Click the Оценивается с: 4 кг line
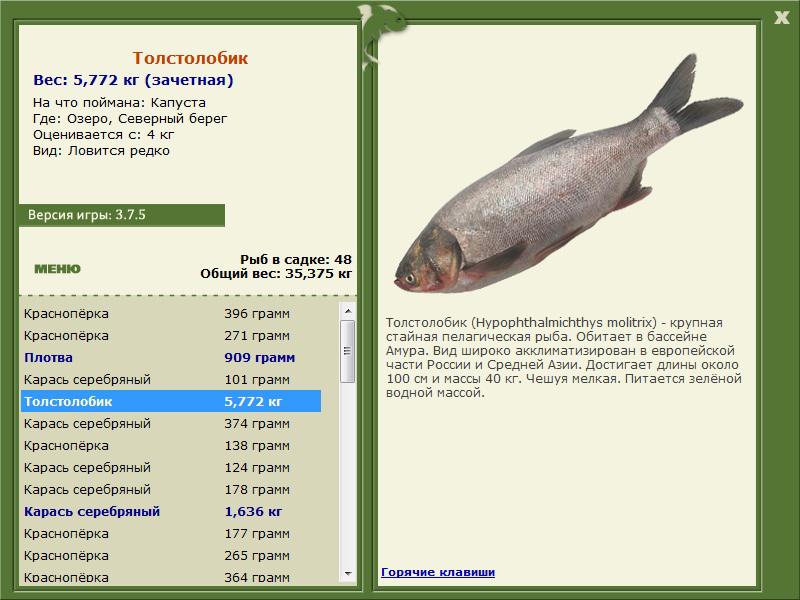800x600 pixels. coord(104,135)
